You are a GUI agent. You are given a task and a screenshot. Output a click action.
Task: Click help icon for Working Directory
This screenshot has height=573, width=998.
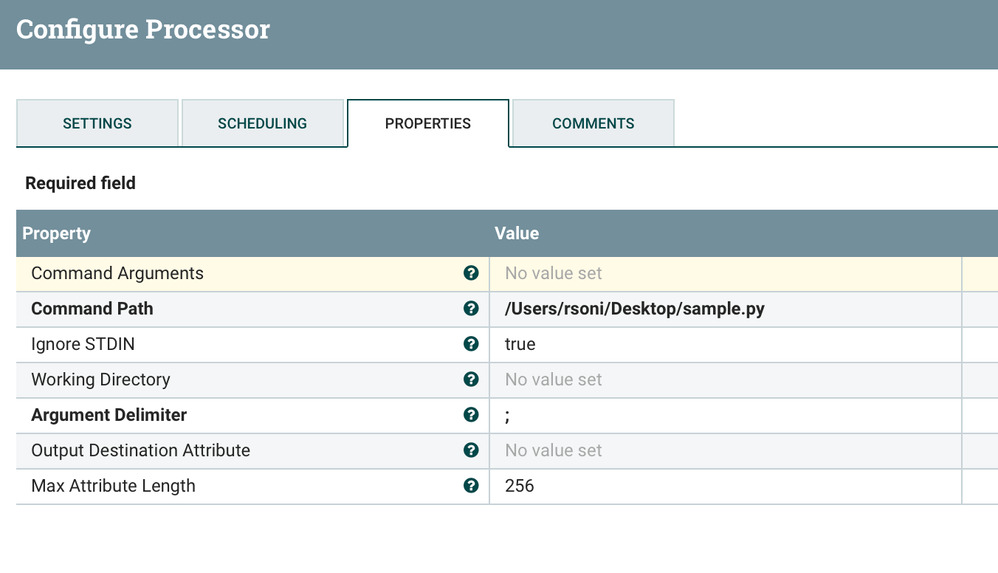point(471,380)
